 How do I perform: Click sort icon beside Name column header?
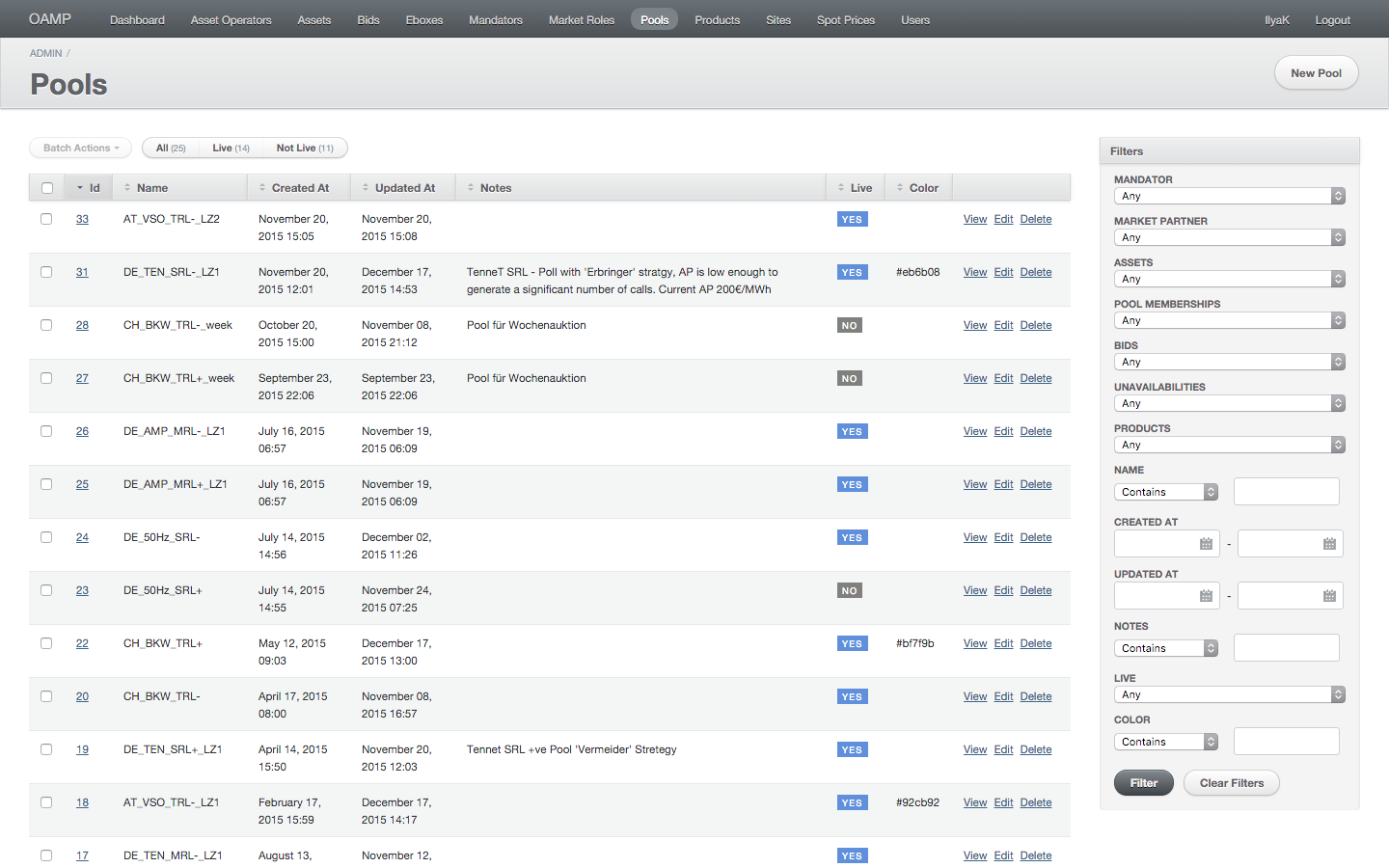[127, 188]
